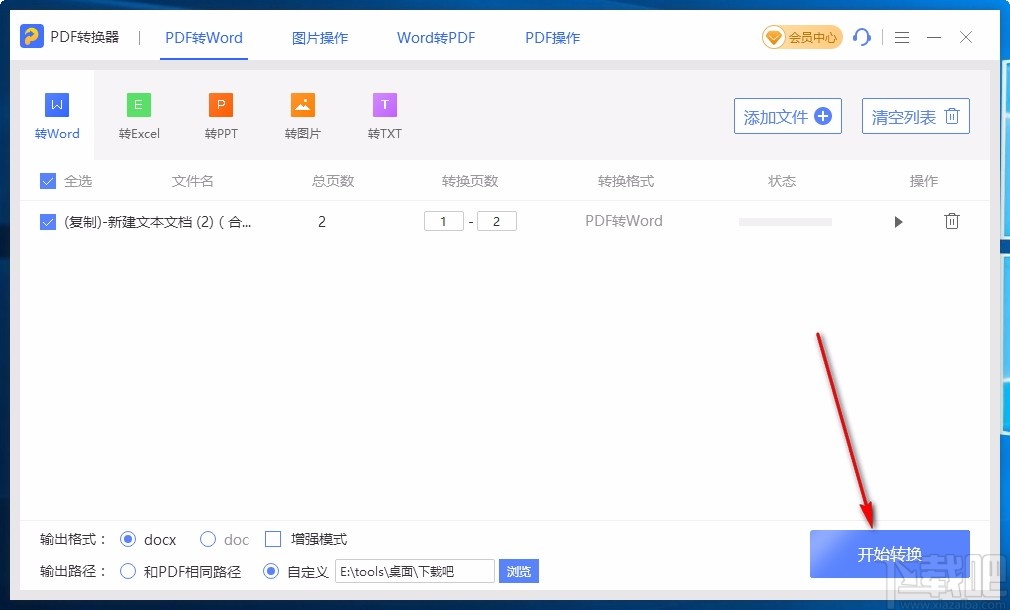Screen dimensions: 1010x610
Task: Select the doc output format
Action: click(207, 539)
